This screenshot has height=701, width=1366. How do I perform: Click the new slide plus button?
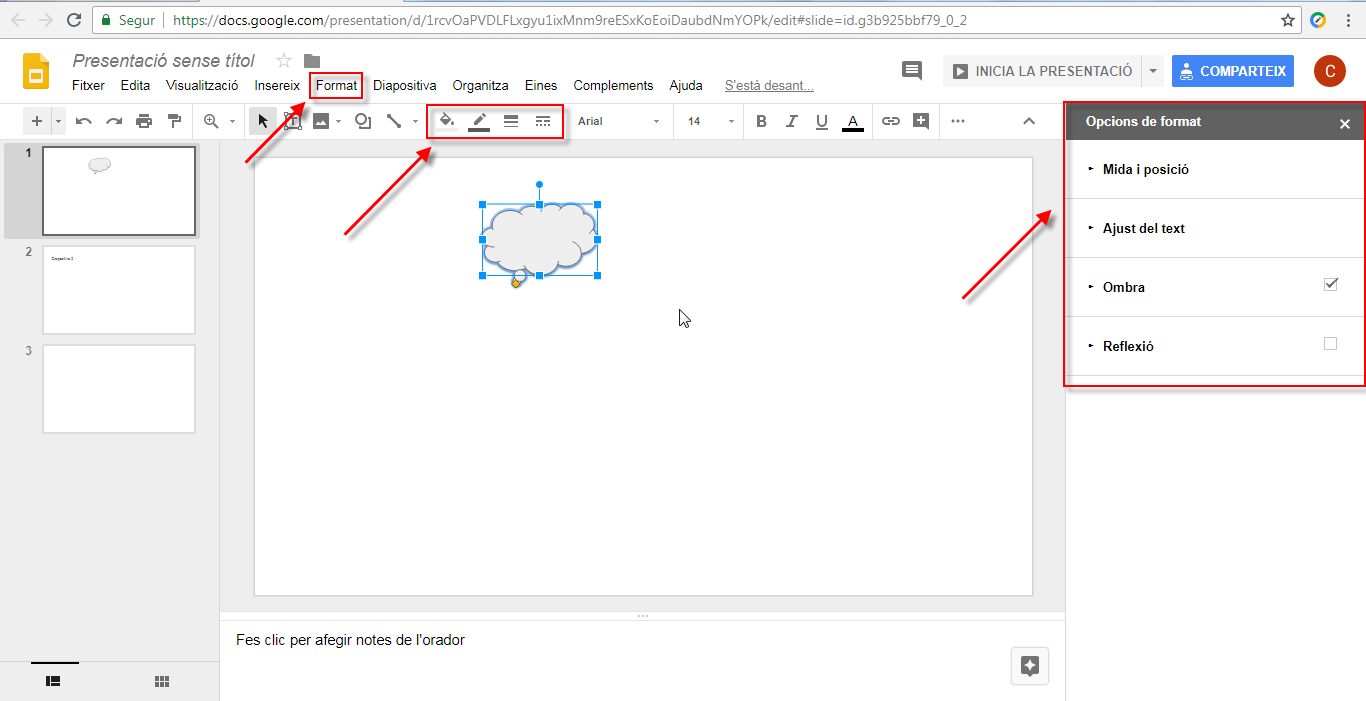(37, 121)
